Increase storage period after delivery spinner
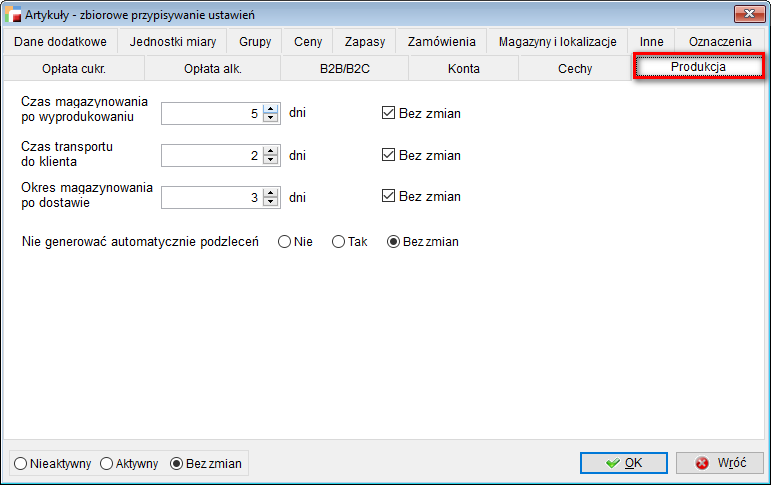The height and width of the screenshot is (485, 771). pos(270,193)
